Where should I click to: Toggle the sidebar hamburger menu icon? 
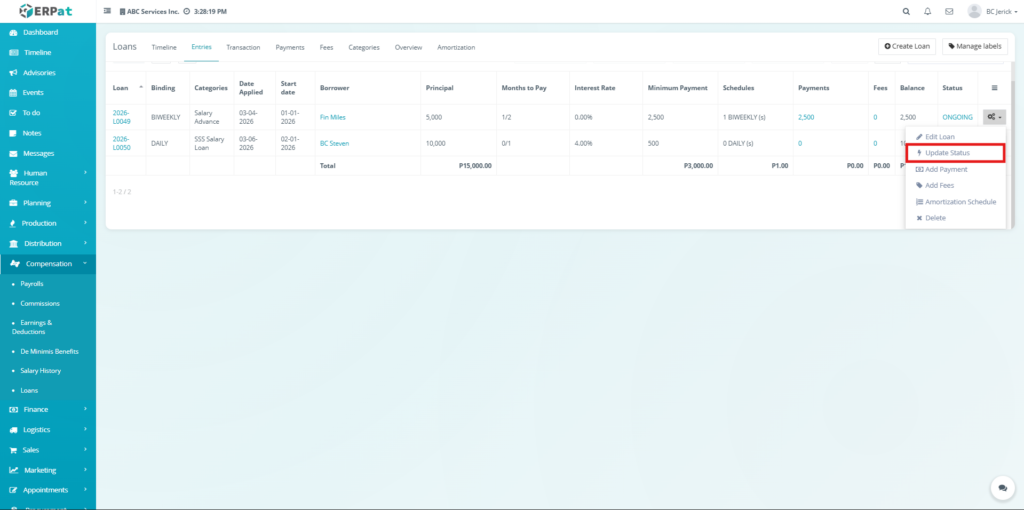point(107,11)
